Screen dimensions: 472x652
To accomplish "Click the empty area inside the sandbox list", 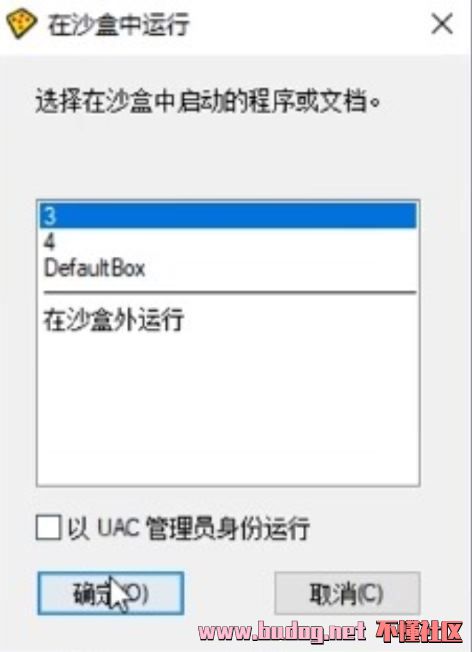I will [x=228, y=410].
